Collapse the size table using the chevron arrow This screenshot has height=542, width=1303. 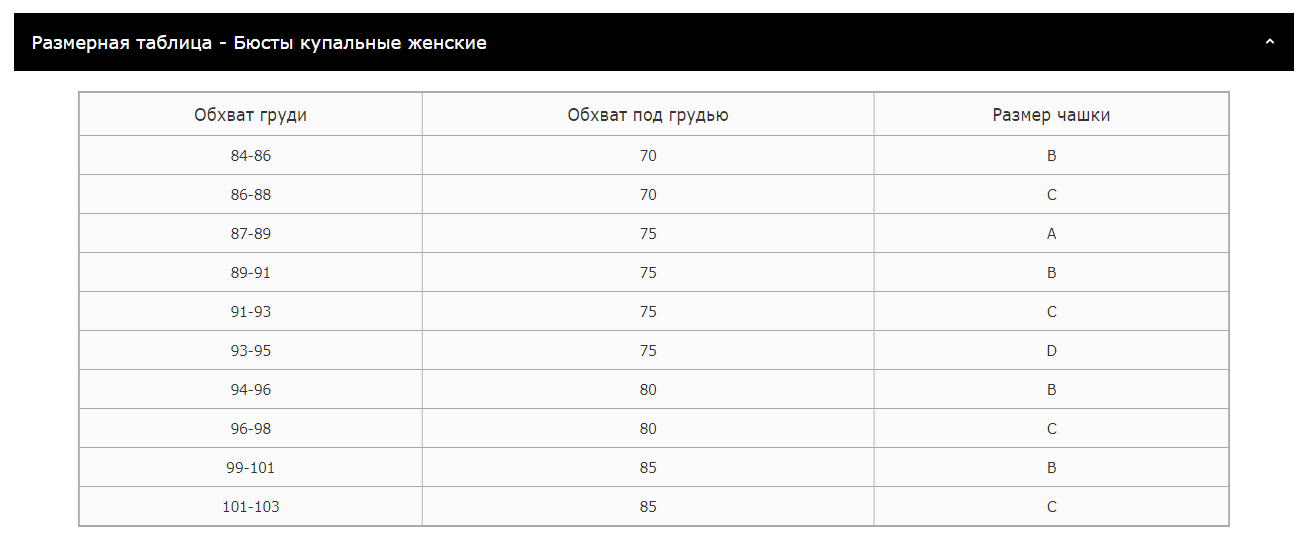[x=1270, y=42]
